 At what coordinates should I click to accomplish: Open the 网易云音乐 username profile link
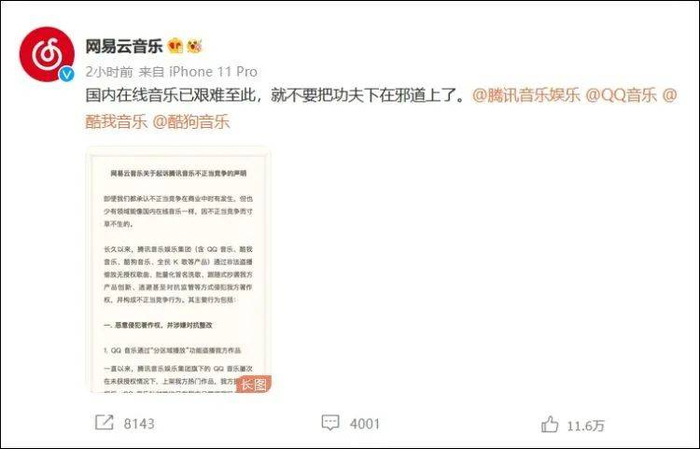pos(124,46)
